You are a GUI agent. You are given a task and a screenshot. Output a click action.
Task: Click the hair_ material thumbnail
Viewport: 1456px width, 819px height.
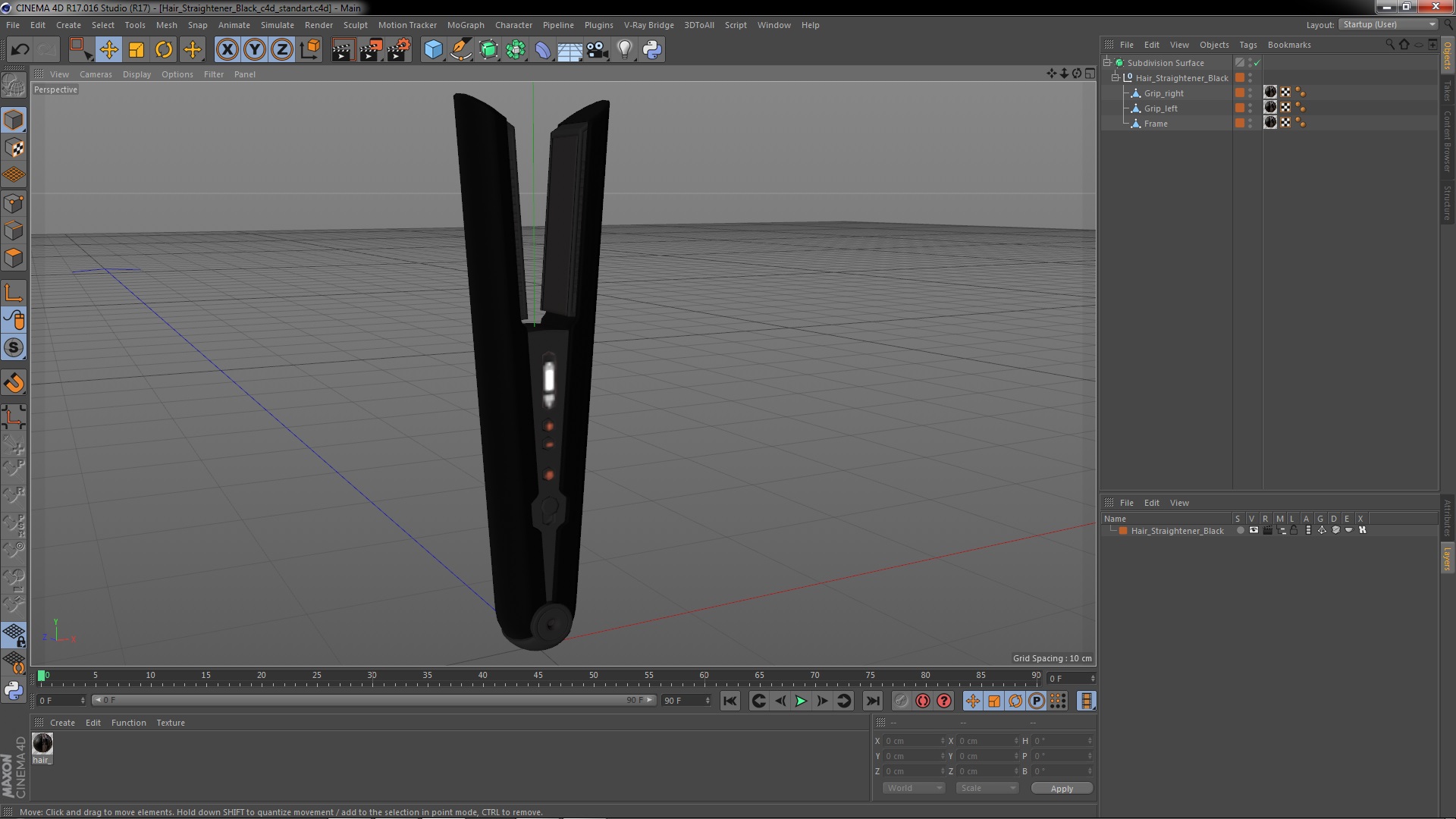(x=42, y=743)
